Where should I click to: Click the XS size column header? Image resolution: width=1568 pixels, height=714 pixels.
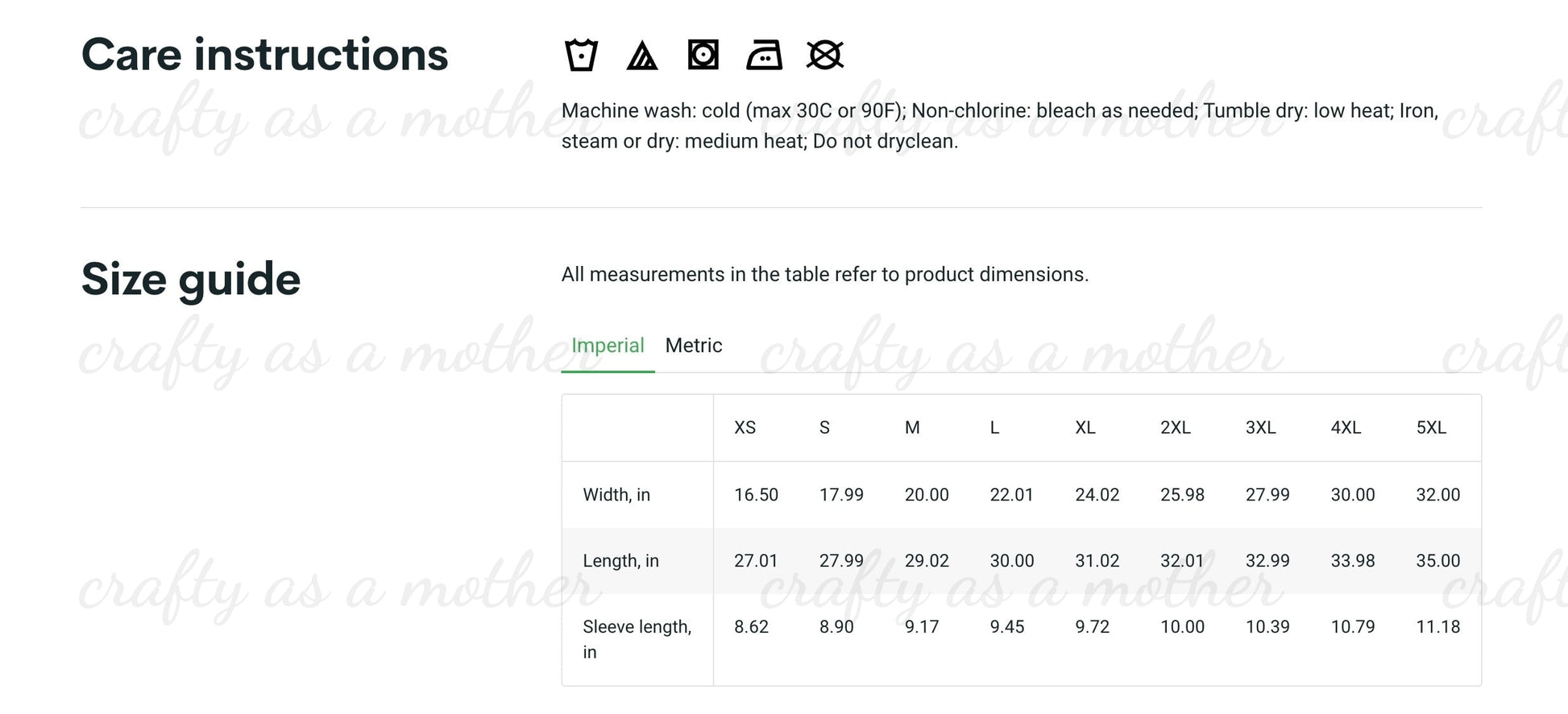tap(745, 428)
